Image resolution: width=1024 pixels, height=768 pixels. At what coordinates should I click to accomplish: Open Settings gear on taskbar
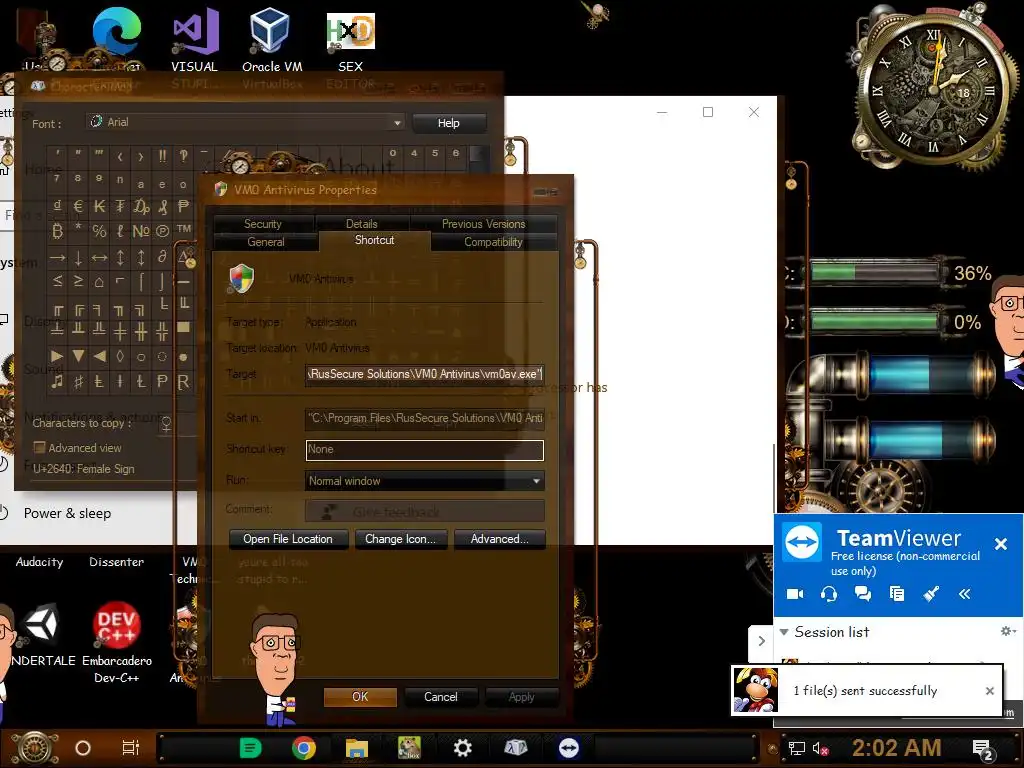pyautogui.click(x=462, y=748)
